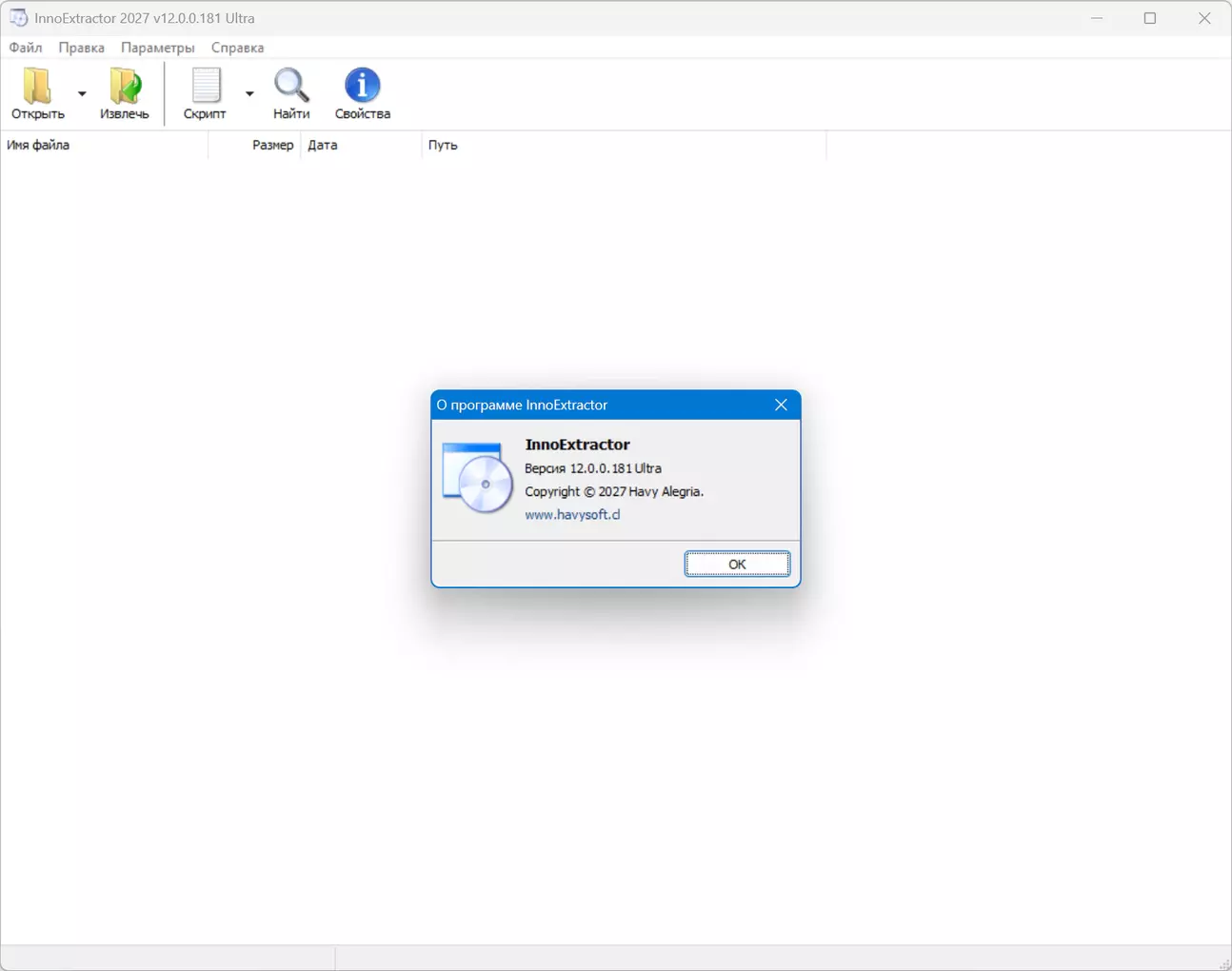Sort by Размер column header

(x=254, y=145)
